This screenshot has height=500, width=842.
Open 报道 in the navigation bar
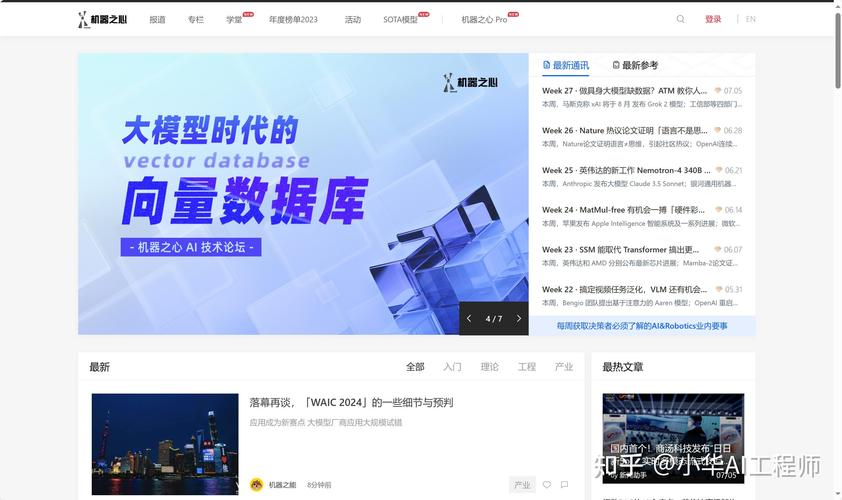coord(157,19)
